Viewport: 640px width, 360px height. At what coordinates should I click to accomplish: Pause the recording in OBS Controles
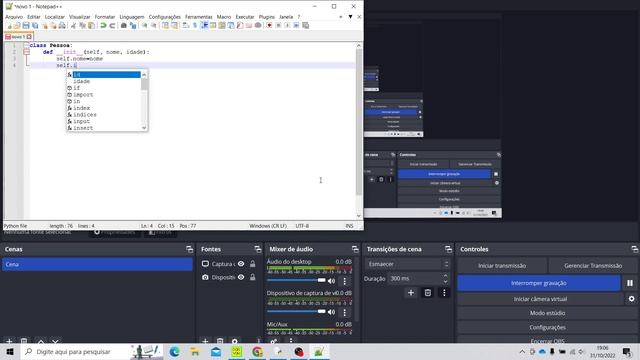point(630,283)
